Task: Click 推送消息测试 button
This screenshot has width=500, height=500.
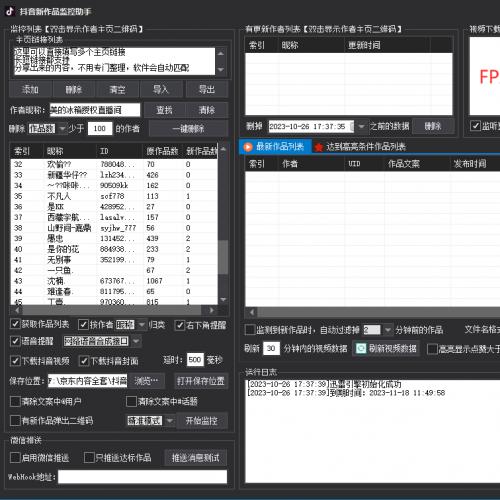Action: 196,458
